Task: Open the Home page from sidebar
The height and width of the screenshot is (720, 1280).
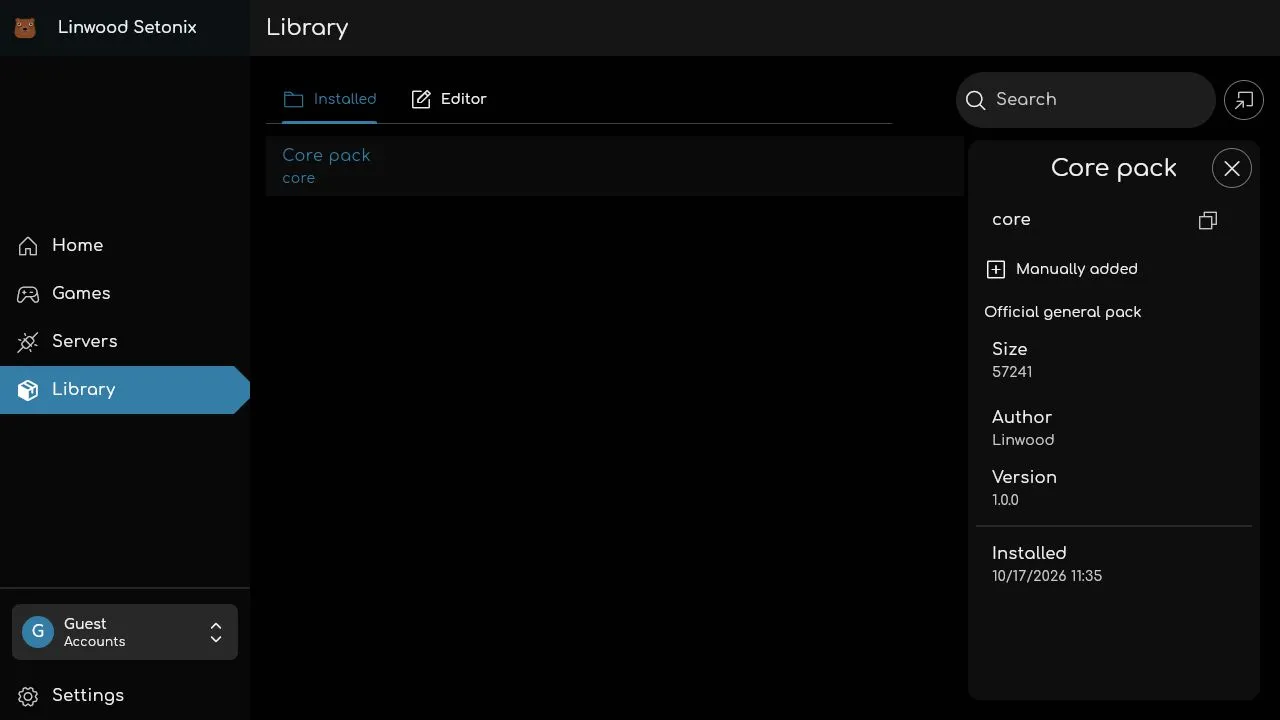Action: click(125, 246)
